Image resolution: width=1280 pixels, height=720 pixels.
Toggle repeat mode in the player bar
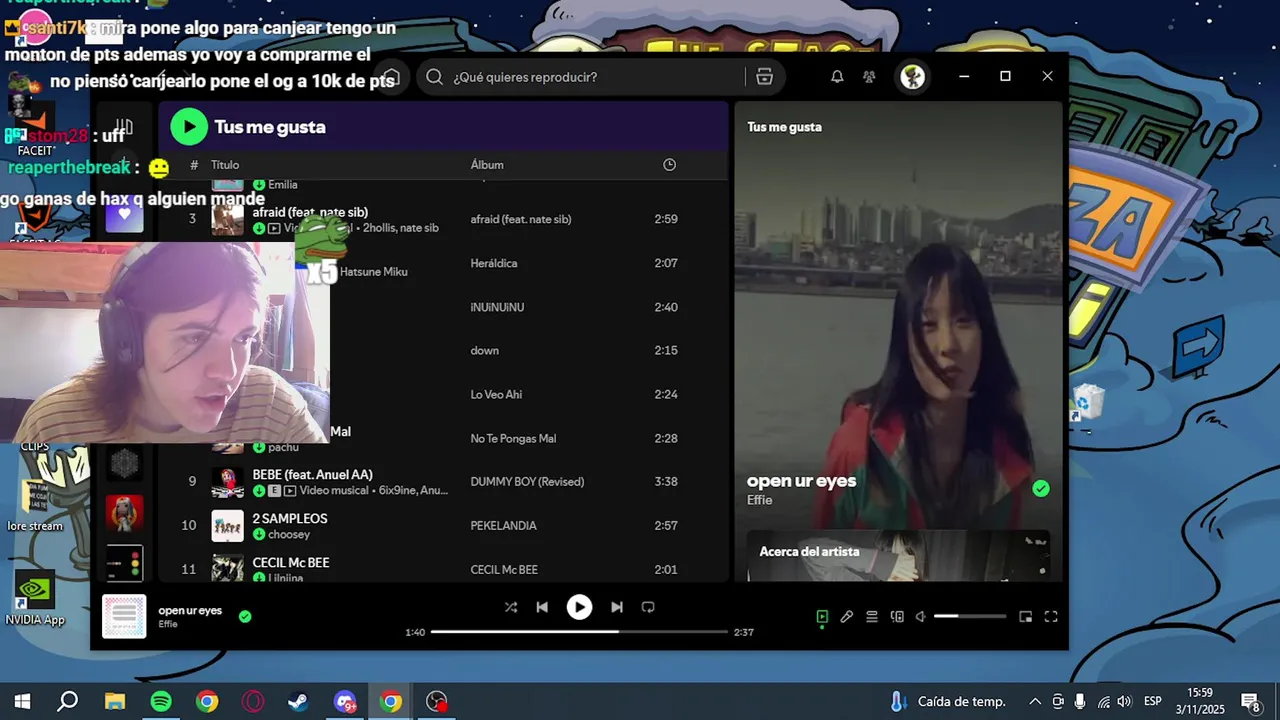pyautogui.click(x=648, y=607)
